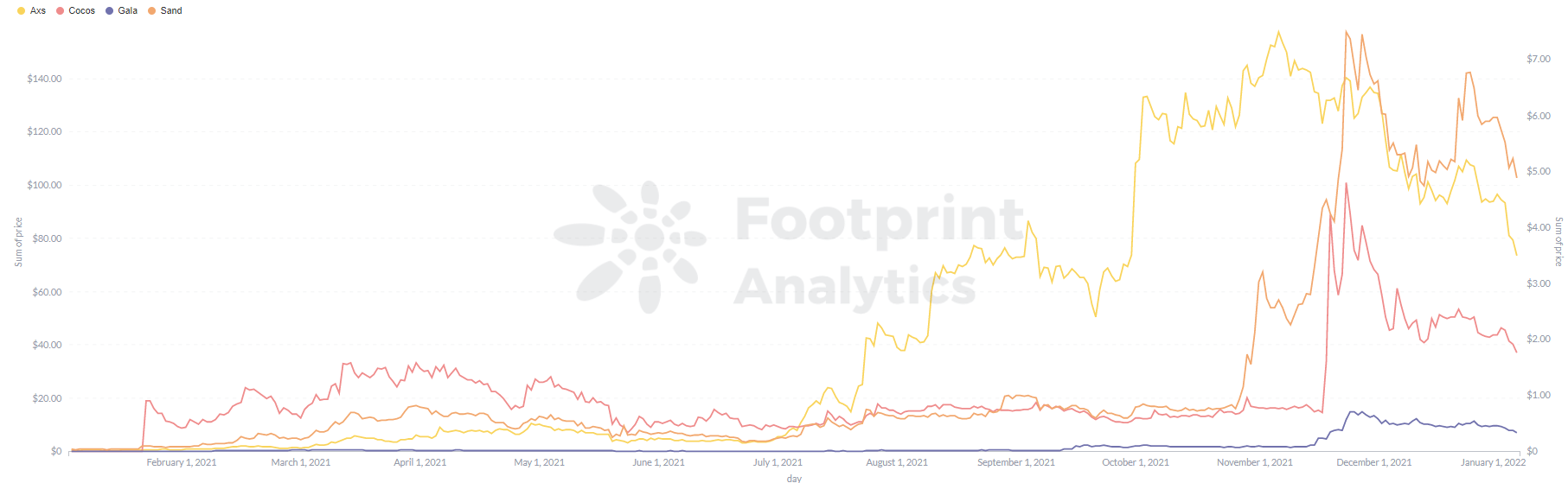Click the '$7.00' right axis label
This screenshot has width=1568, height=483.
click(1539, 60)
